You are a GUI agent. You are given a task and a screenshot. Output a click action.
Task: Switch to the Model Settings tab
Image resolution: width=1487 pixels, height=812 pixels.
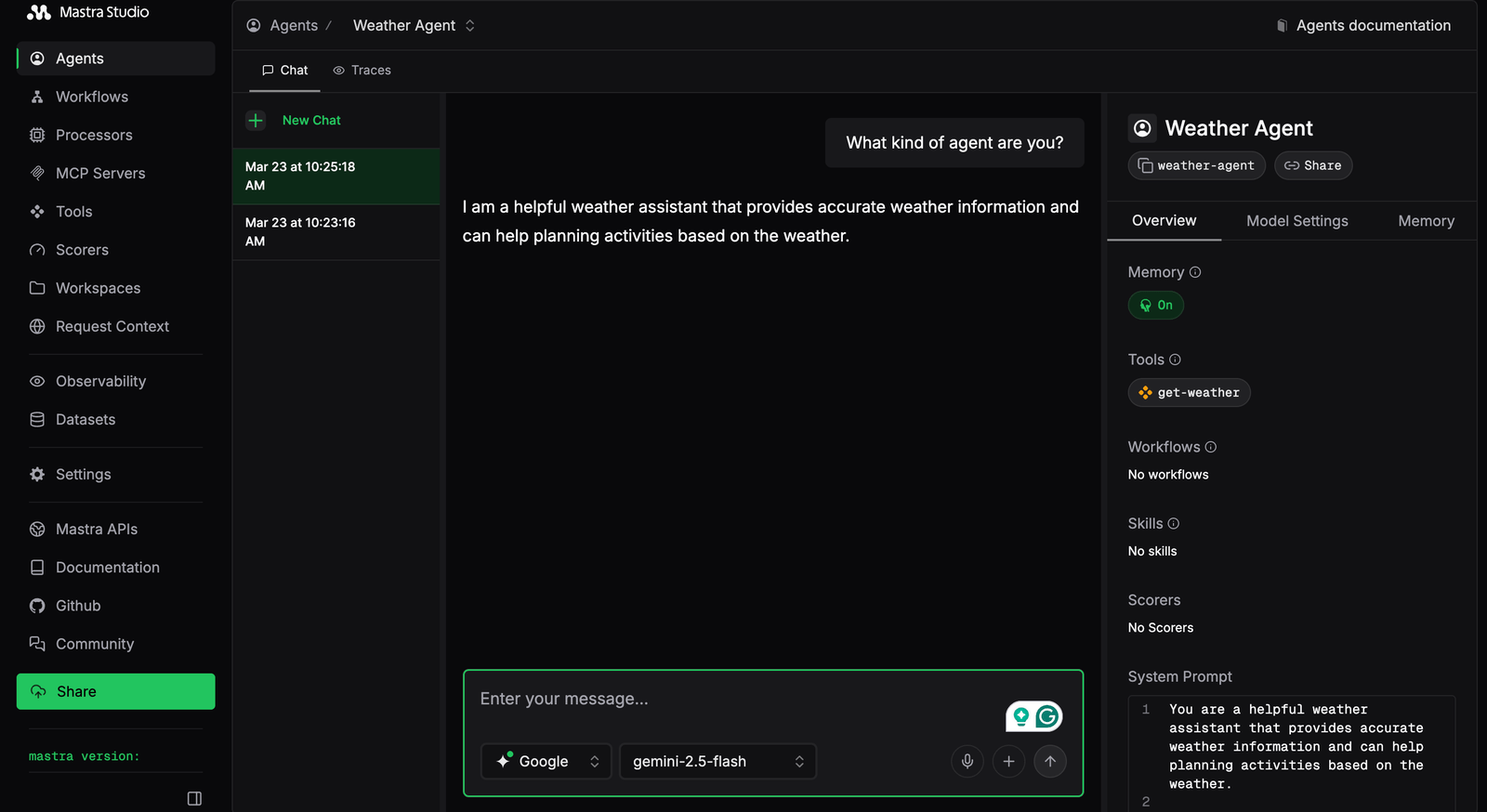pyautogui.click(x=1296, y=221)
